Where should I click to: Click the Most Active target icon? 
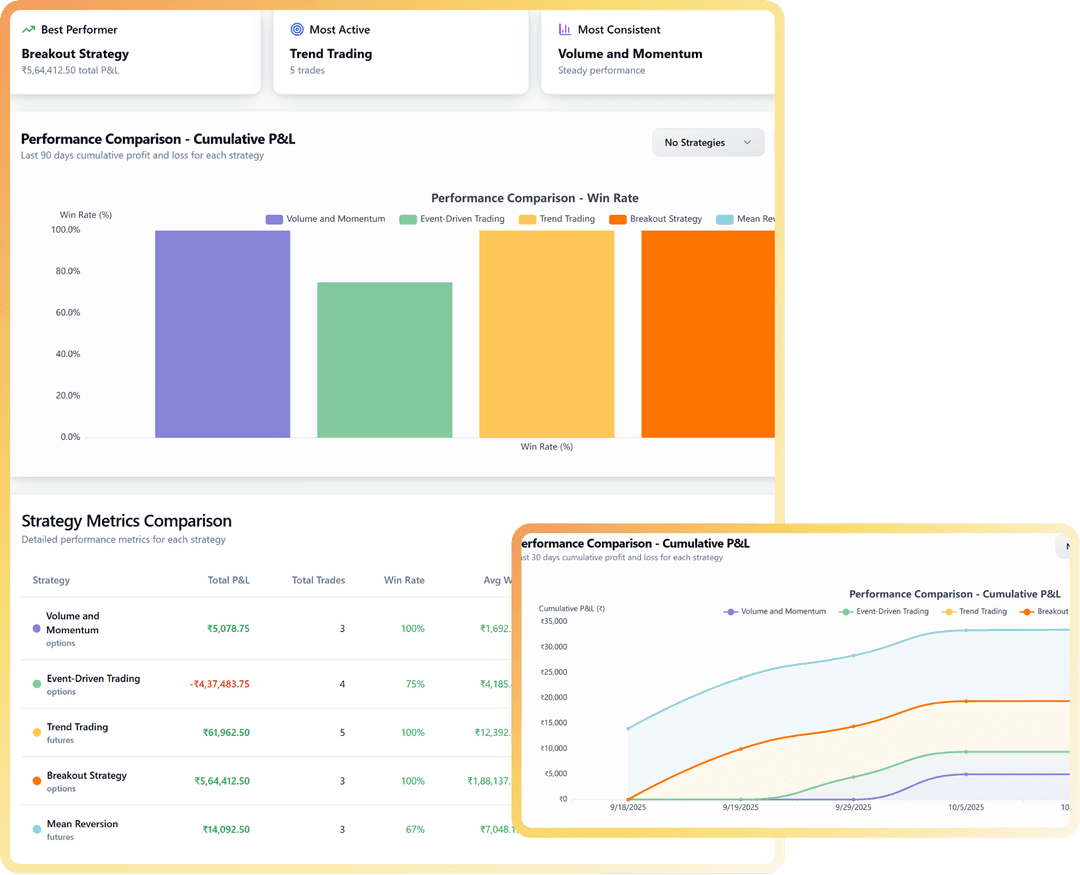(297, 30)
